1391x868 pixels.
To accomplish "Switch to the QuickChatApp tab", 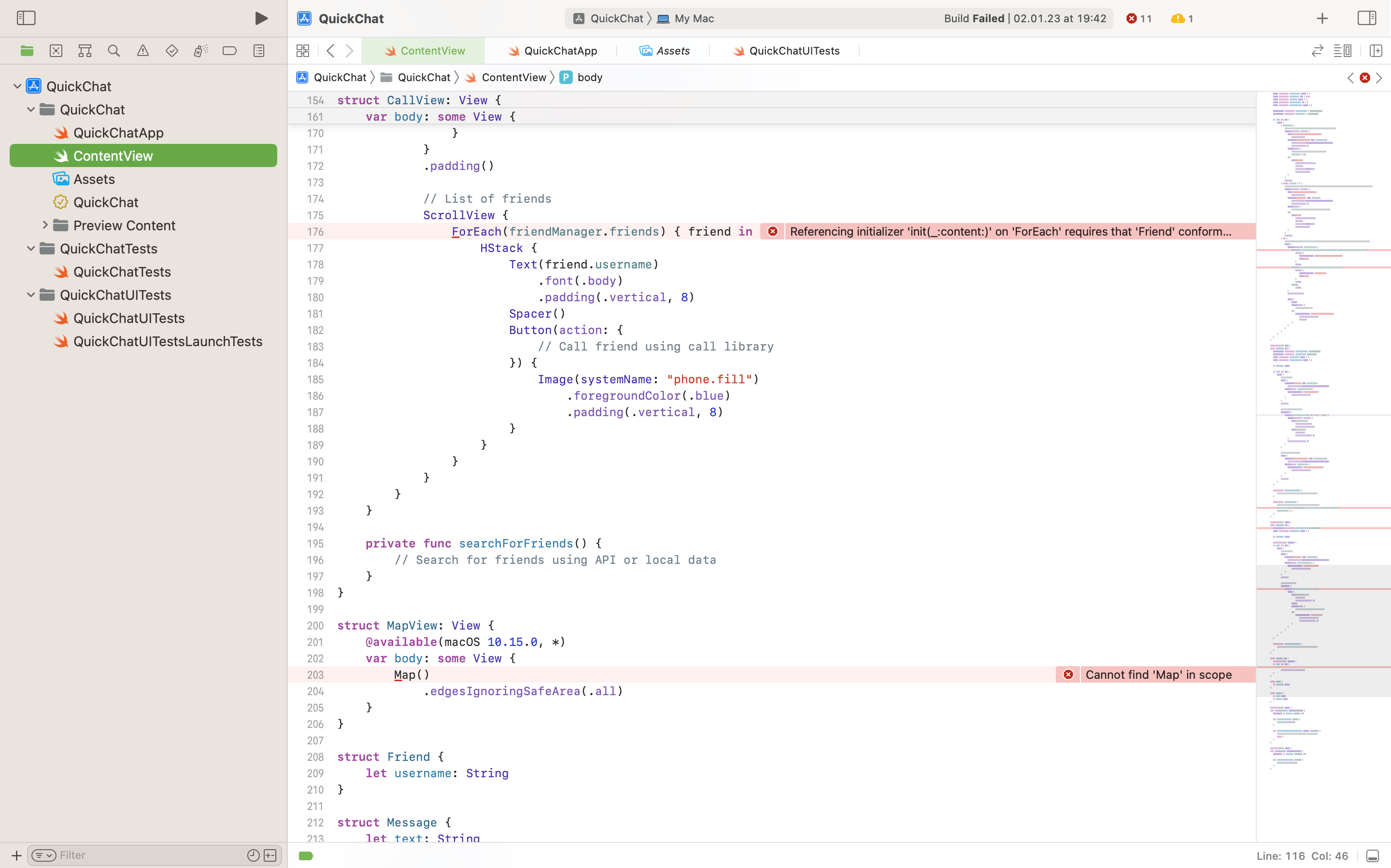I will click(x=552, y=51).
